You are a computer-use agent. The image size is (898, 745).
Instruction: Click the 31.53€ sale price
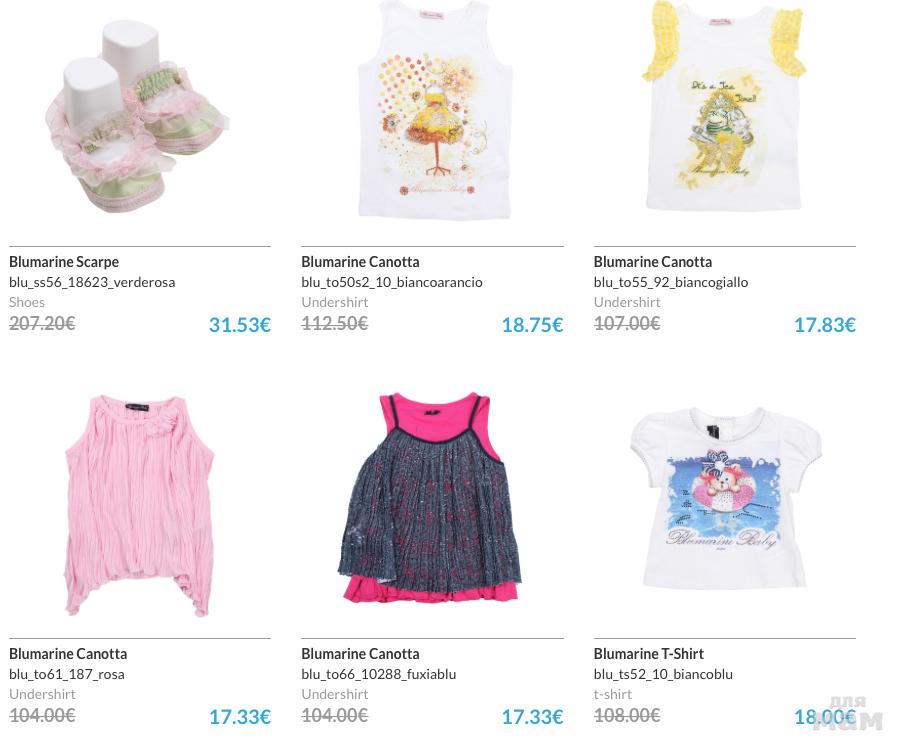(x=239, y=325)
